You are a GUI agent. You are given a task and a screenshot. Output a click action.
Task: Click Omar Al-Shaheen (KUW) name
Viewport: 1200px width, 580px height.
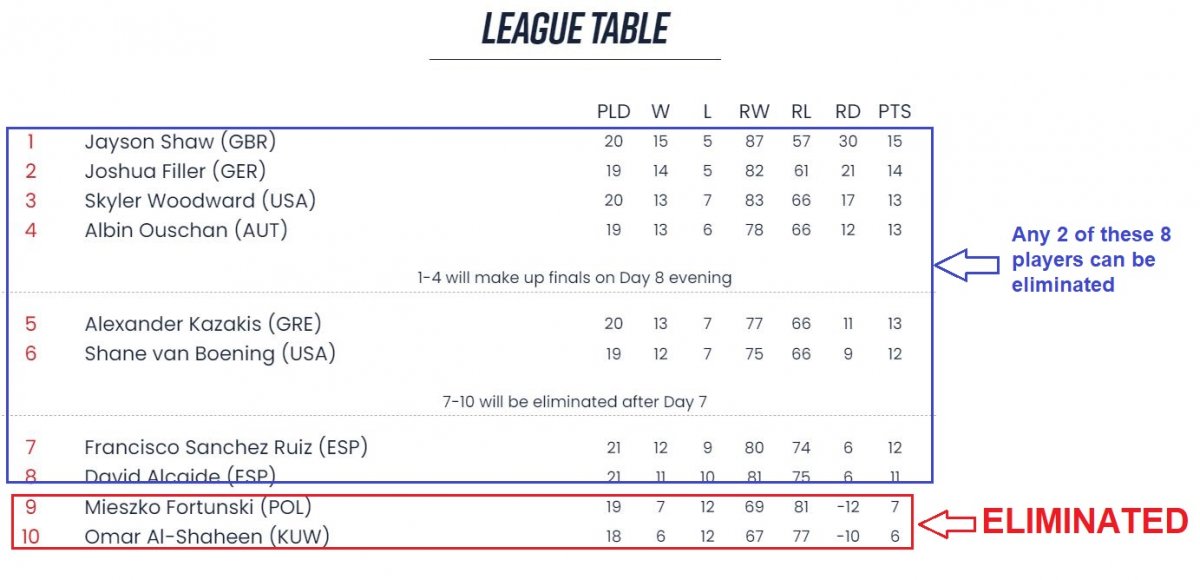pos(207,537)
